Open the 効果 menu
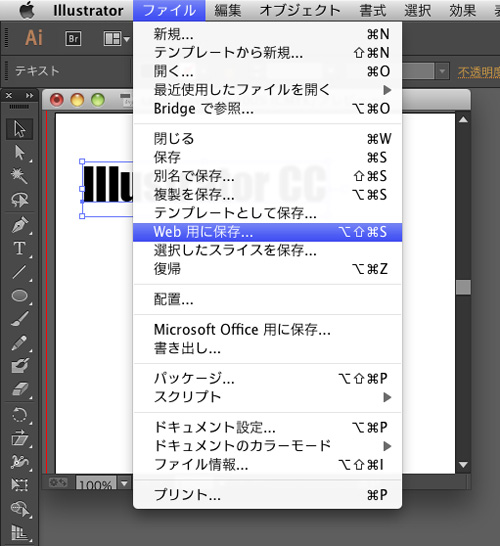Viewport: 500px width, 546px height. coord(462,10)
